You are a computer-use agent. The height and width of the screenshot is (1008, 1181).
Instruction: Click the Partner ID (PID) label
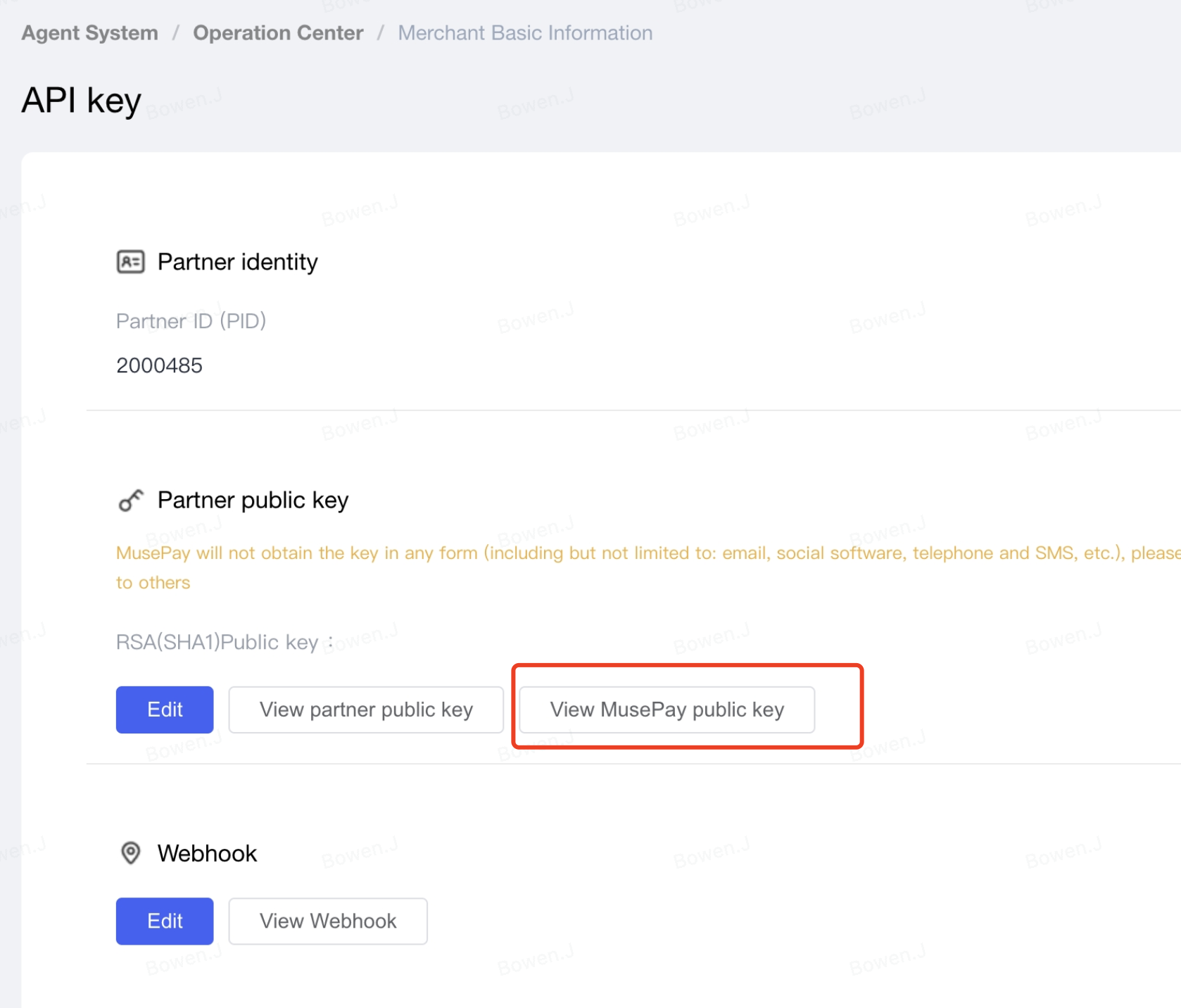point(191,321)
